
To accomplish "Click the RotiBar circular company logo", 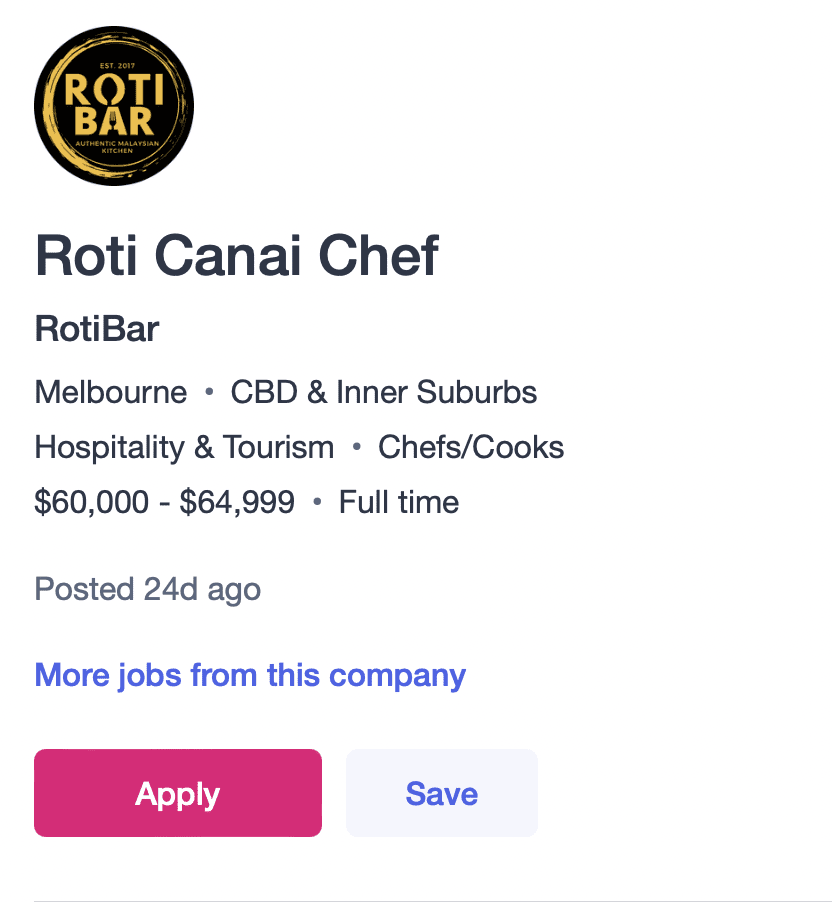I will 113,106.
